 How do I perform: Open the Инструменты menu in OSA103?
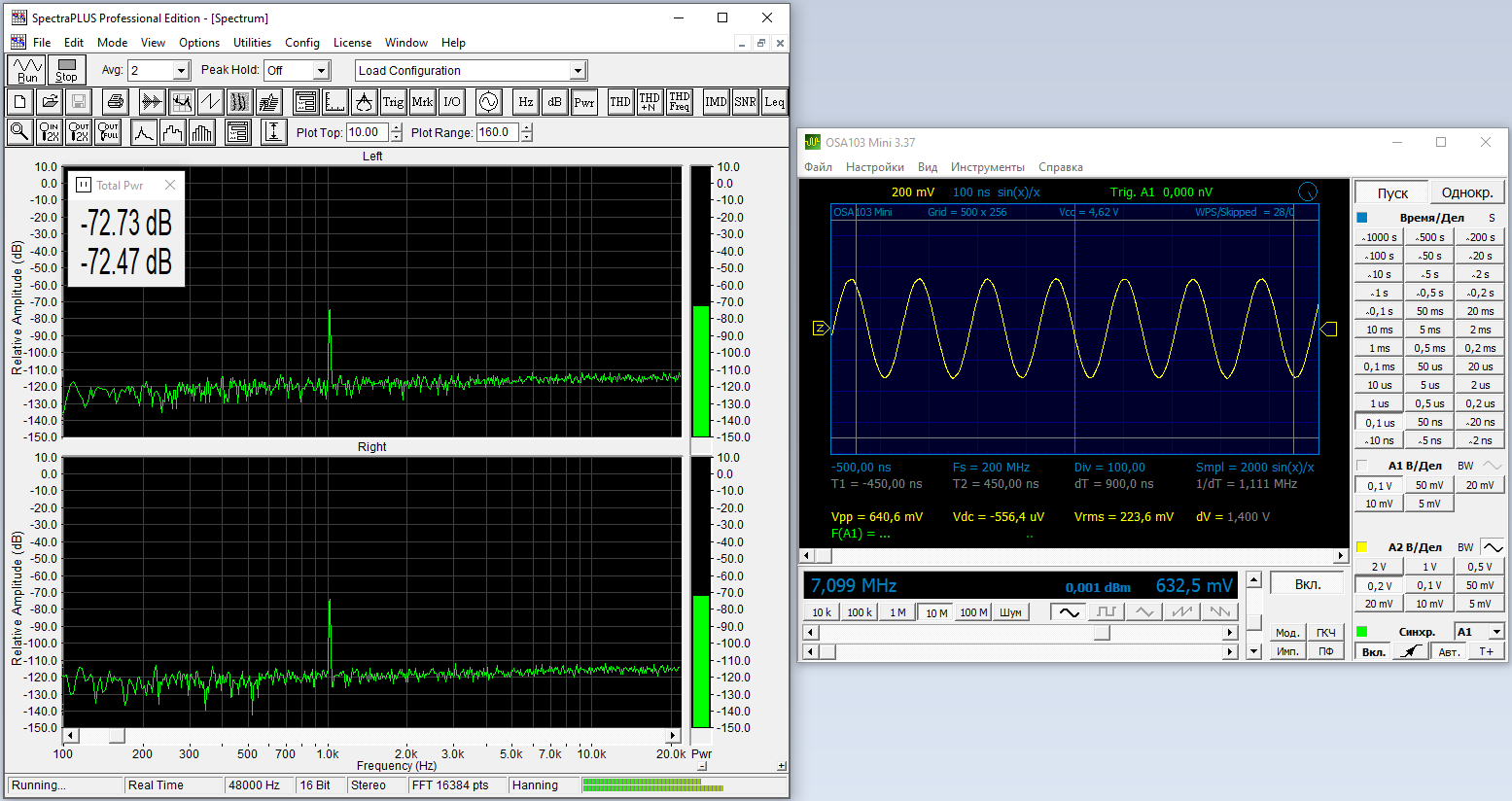point(987,167)
